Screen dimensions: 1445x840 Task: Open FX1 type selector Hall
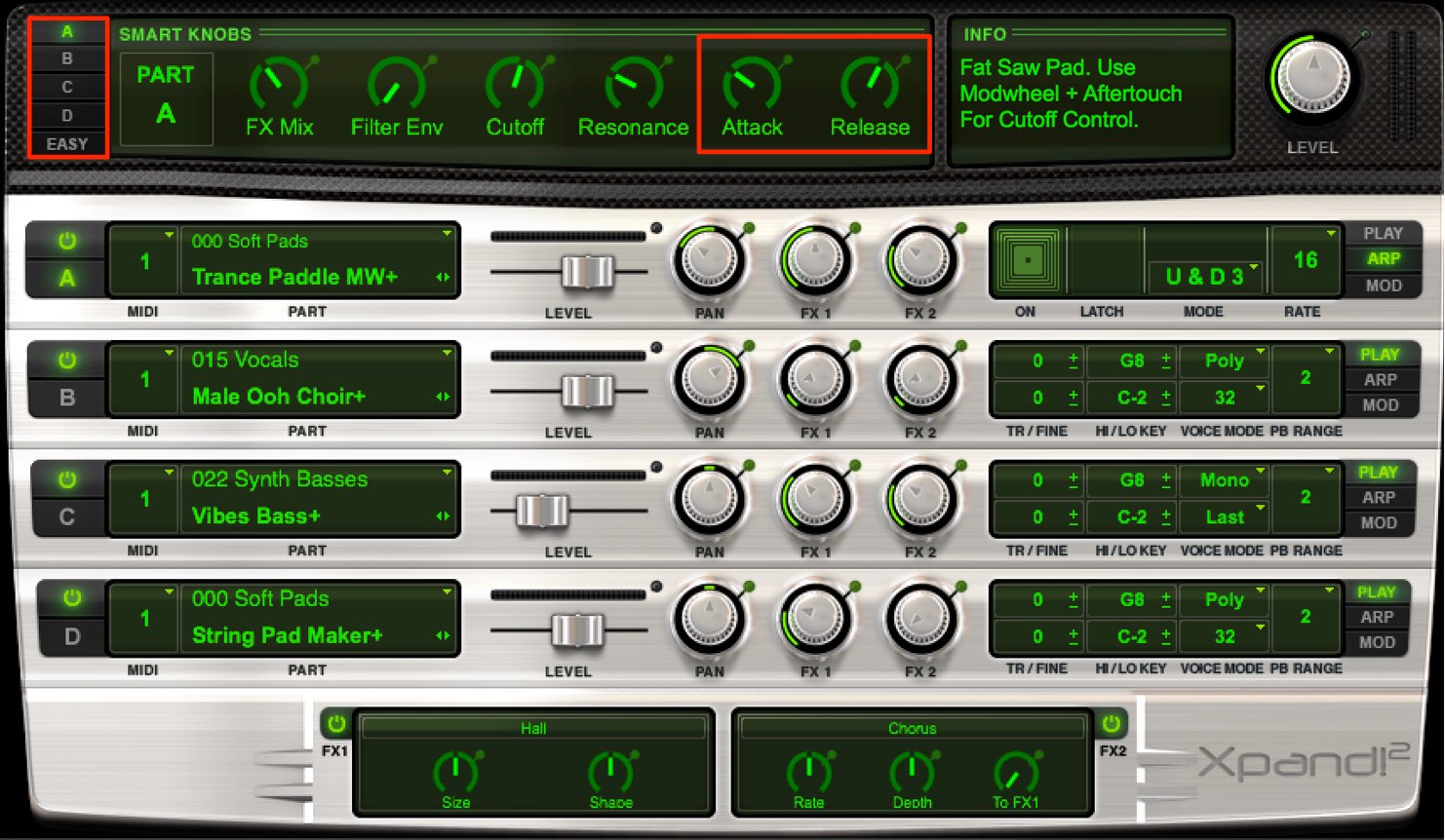tap(533, 728)
